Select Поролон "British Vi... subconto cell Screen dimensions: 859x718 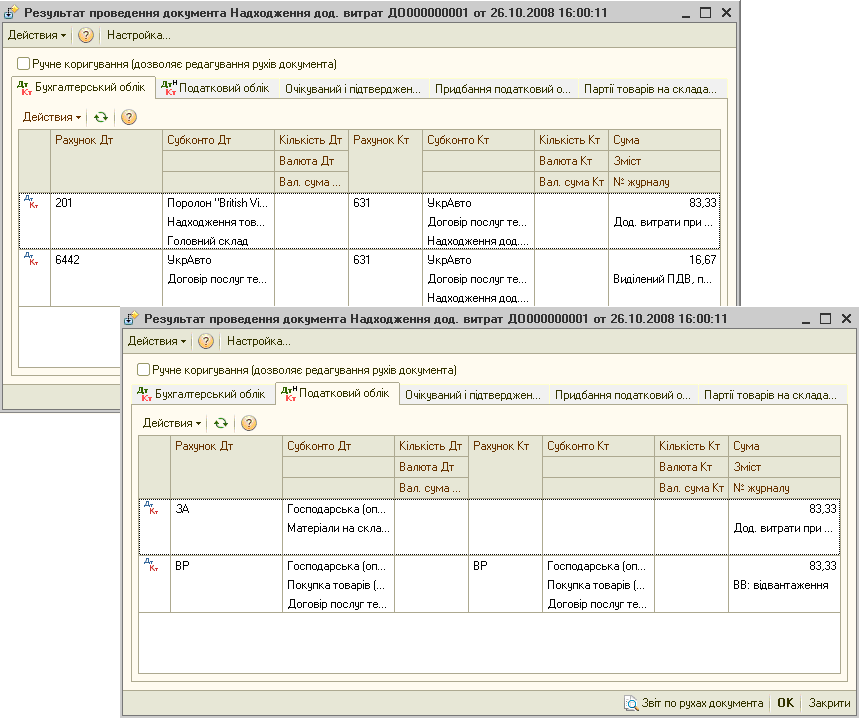(218, 203)
